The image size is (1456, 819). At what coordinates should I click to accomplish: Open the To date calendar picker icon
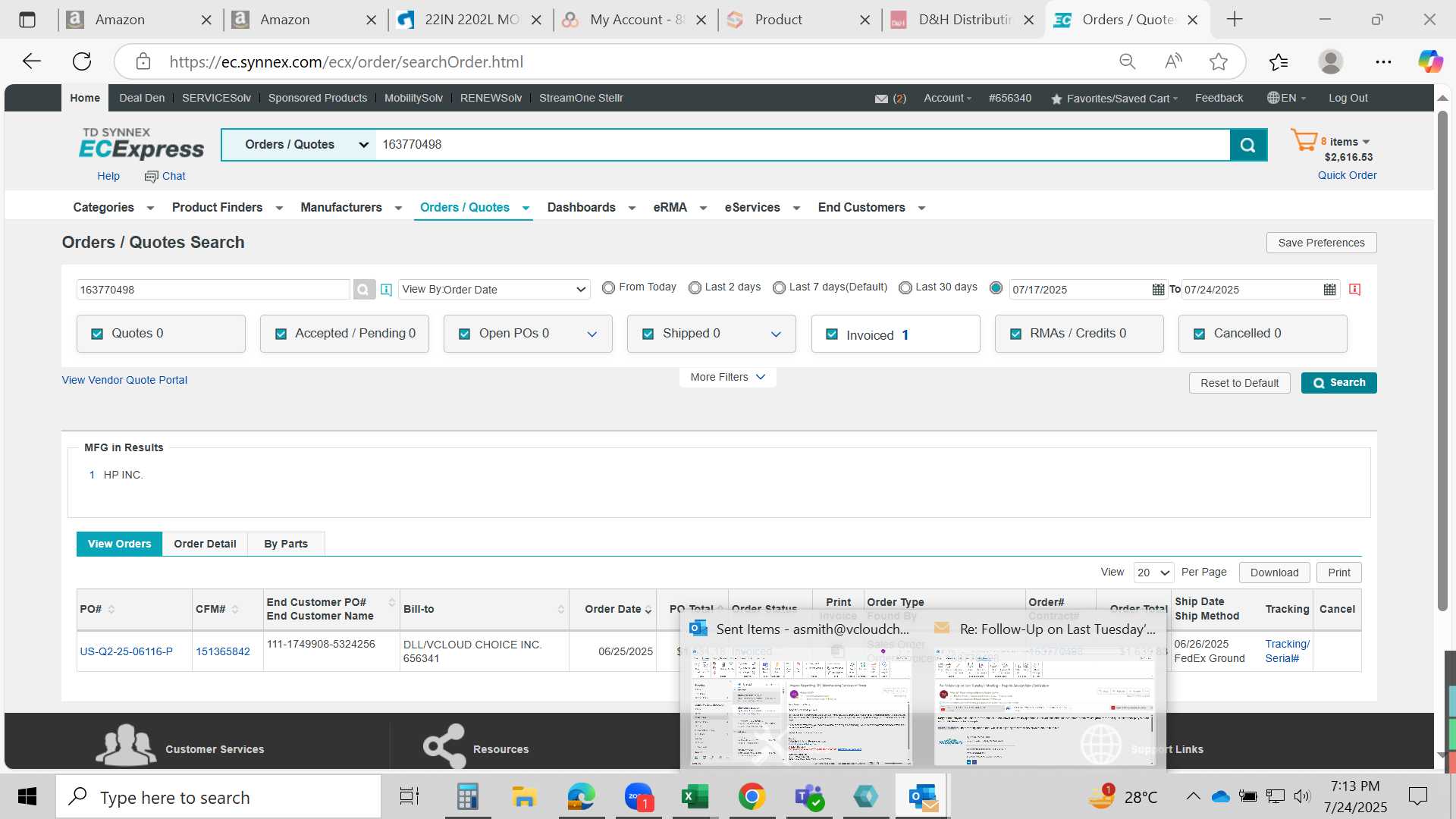coord(1329,290)
